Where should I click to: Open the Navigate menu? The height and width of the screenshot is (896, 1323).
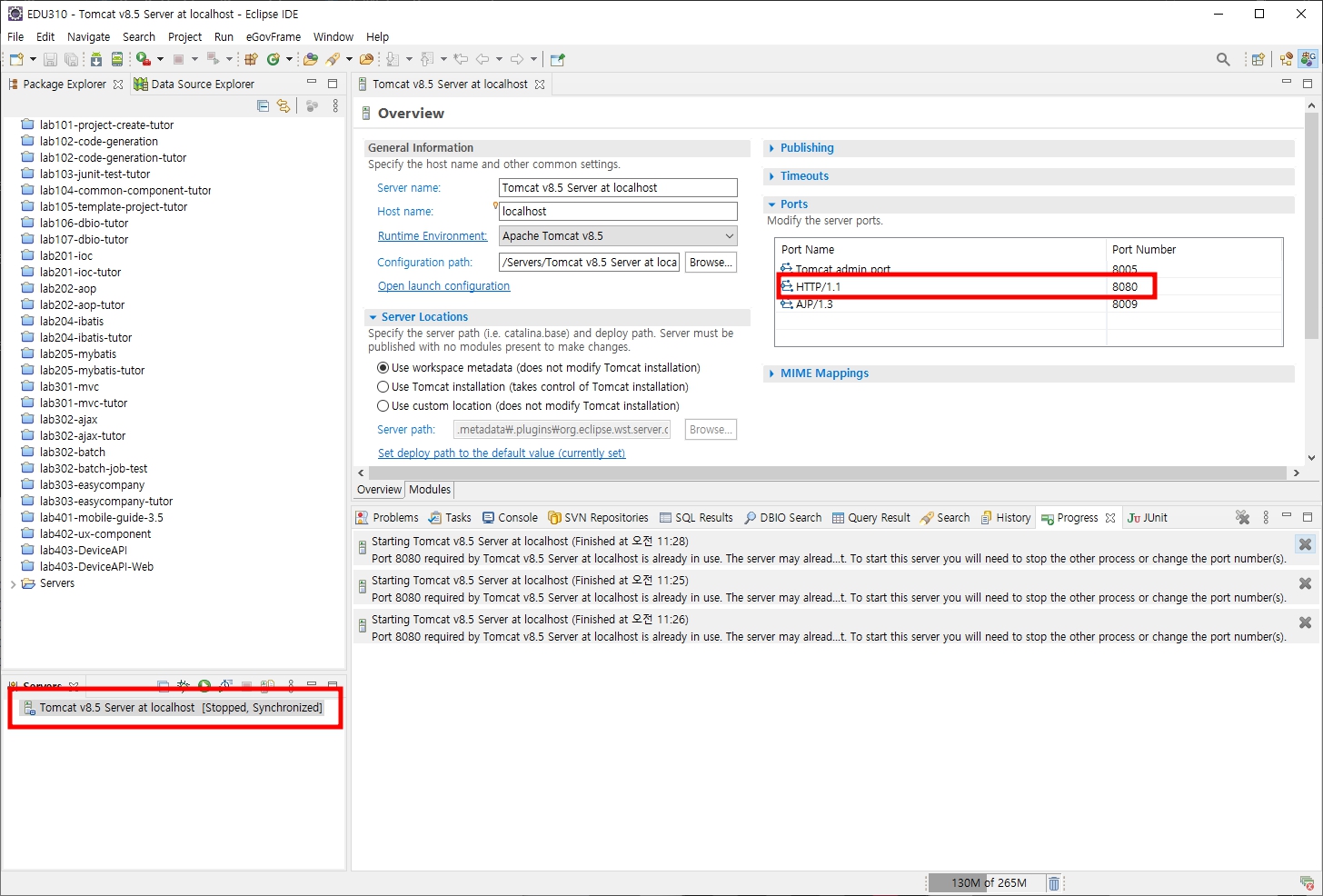(88, 36)
